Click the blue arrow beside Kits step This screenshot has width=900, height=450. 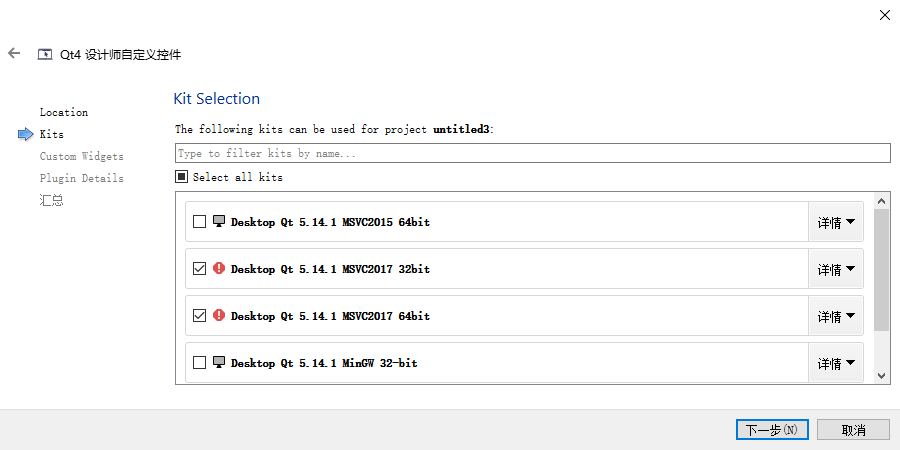coord(26,134)
